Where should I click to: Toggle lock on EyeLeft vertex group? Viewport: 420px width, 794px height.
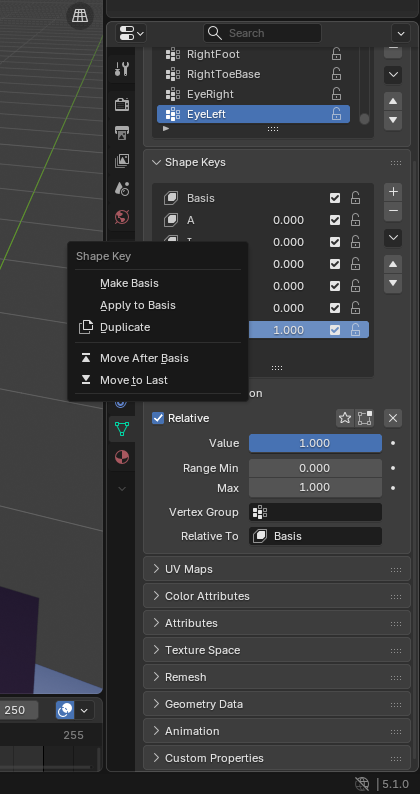pyautogui.click(x=336, y=114)
